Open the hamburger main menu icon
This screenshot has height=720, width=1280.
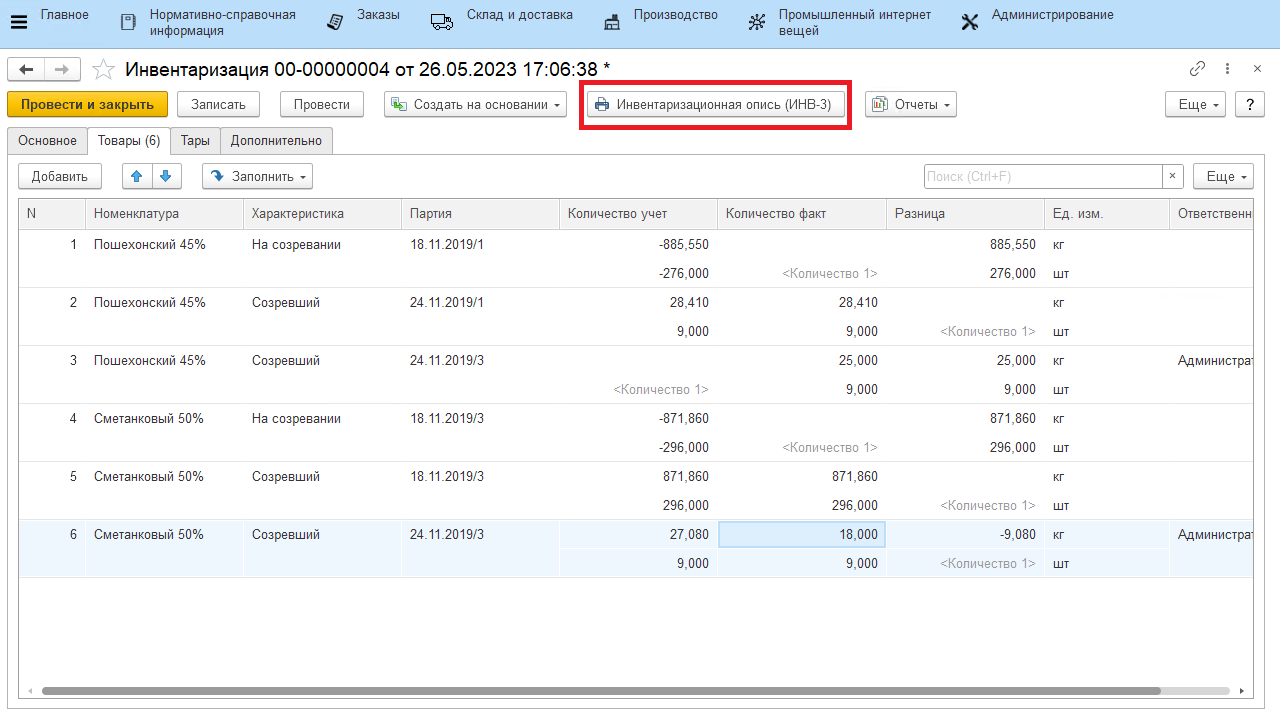point(18,22)
